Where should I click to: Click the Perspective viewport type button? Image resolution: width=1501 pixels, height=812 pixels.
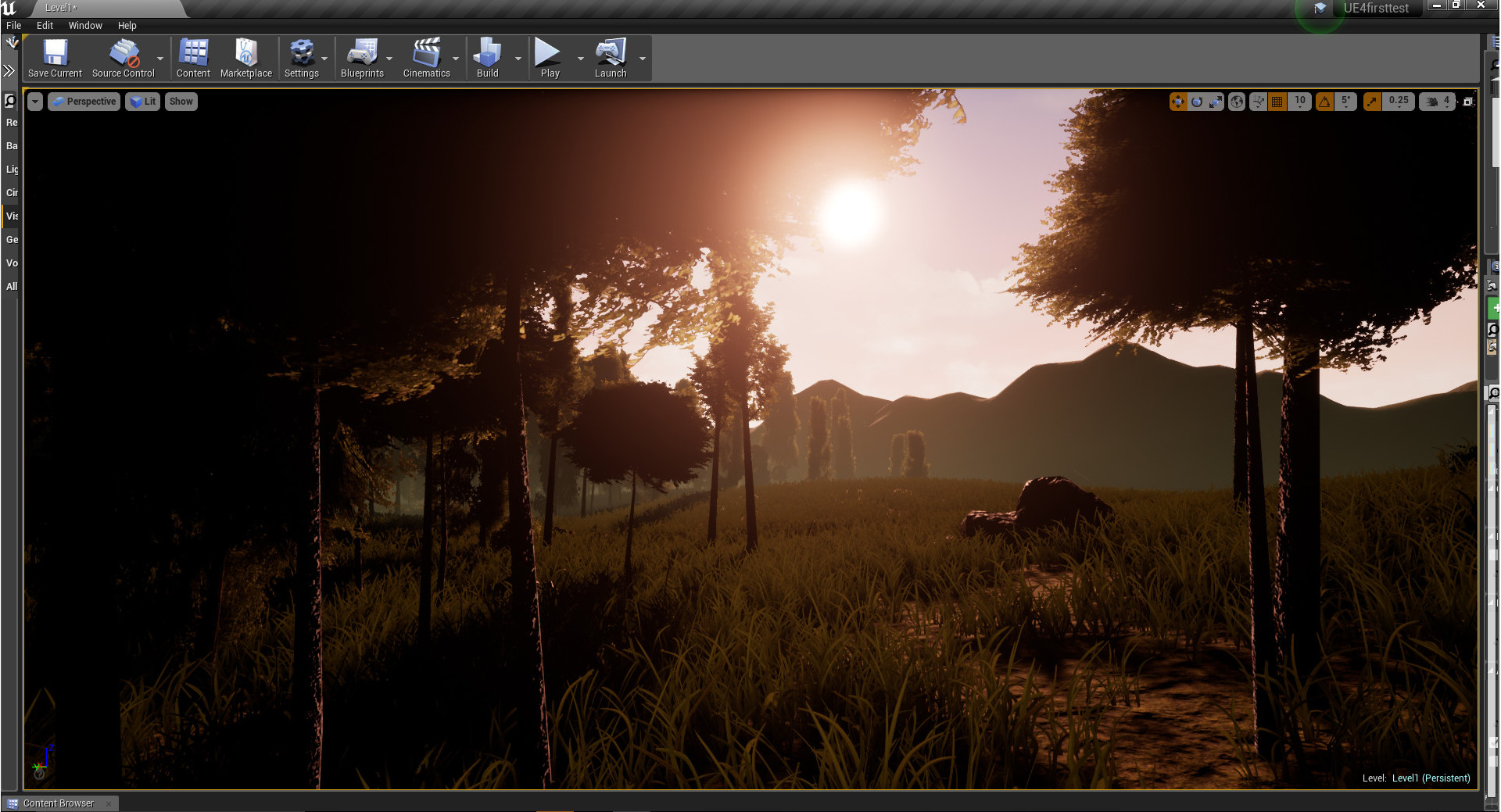coord(84,102)
